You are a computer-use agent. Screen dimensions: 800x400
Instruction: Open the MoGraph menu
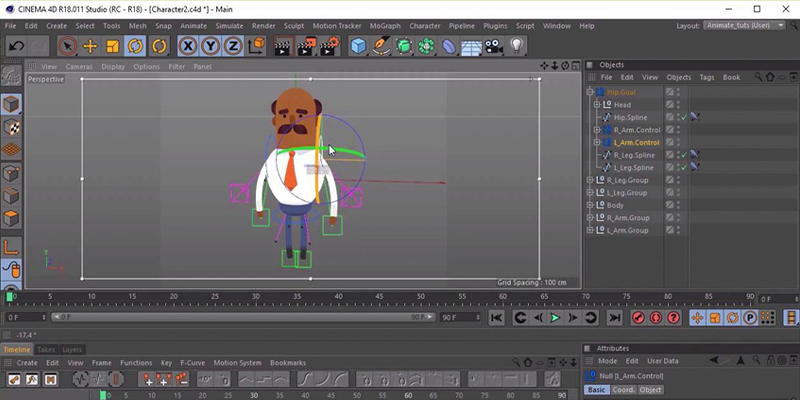pyautogui.click(x=385, y=26)
